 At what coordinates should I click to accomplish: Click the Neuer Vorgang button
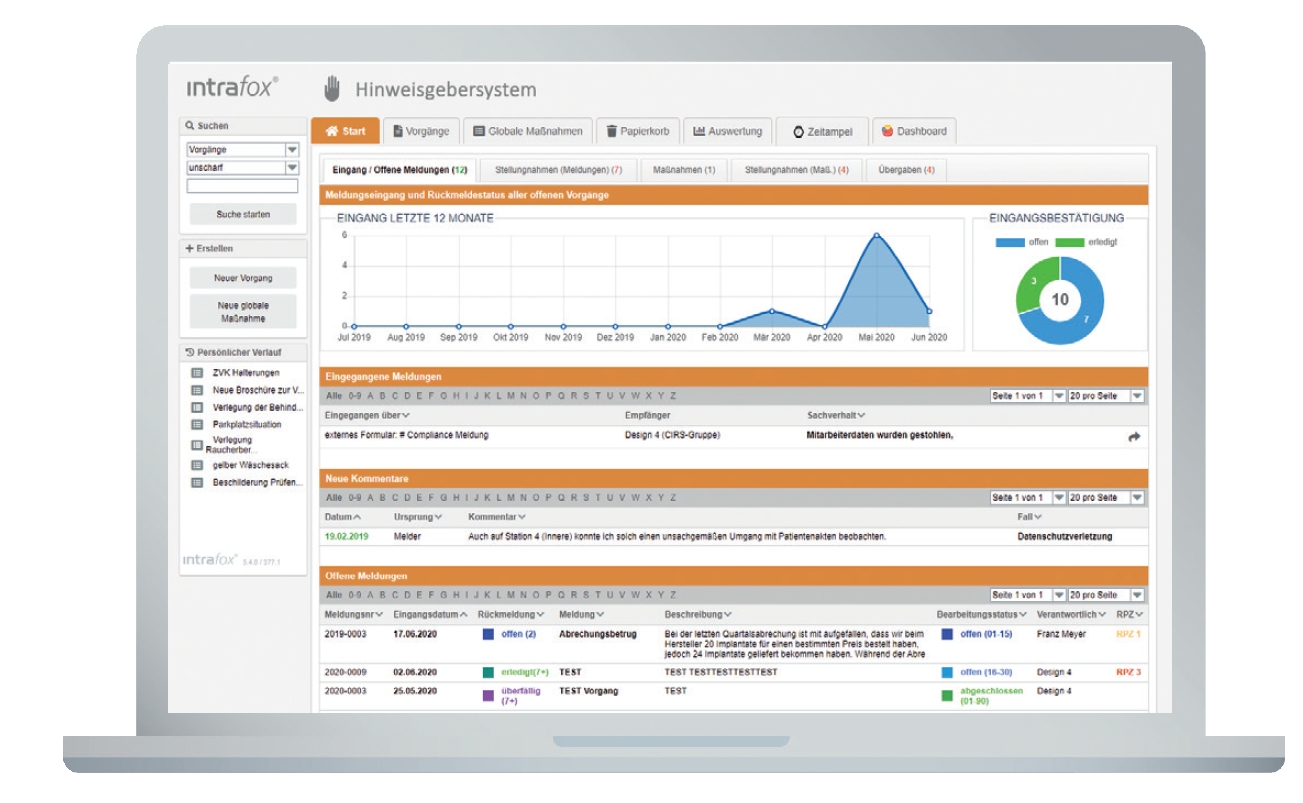coord(243,278)
